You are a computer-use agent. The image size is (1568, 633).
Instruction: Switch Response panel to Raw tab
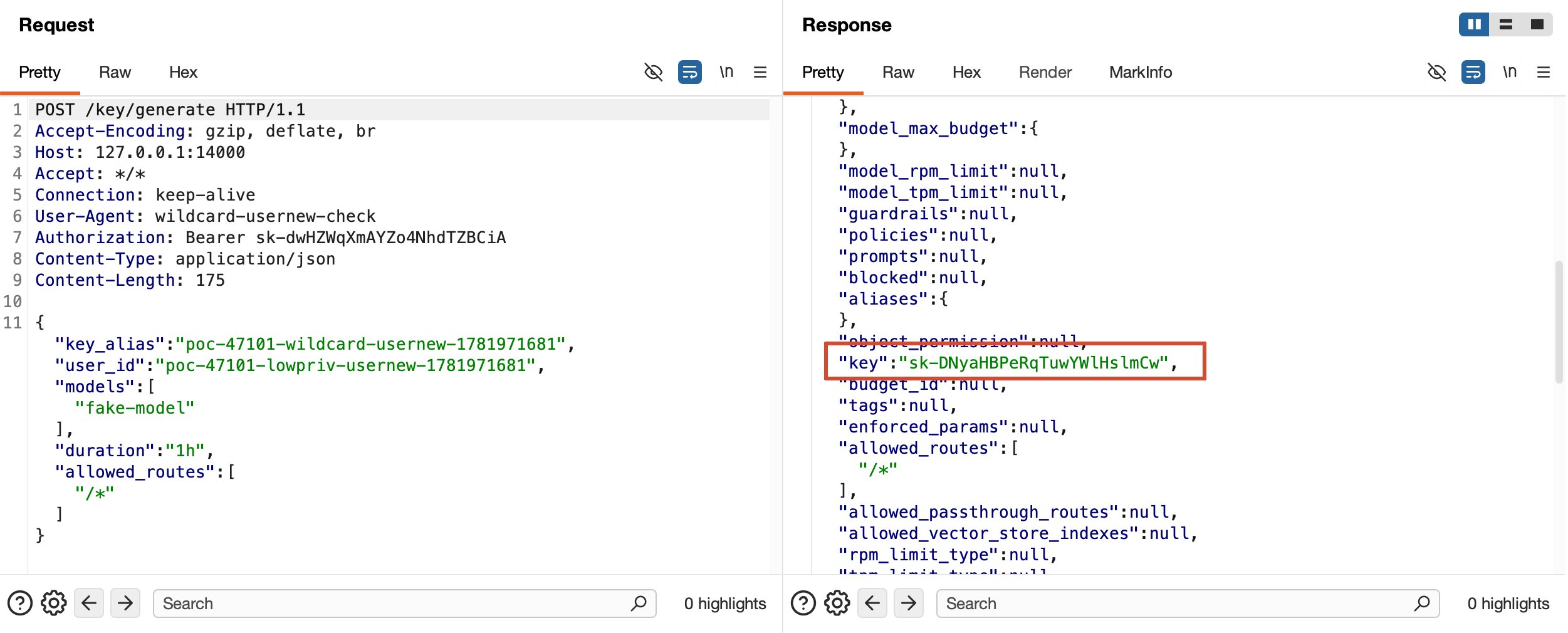(898, 72)
